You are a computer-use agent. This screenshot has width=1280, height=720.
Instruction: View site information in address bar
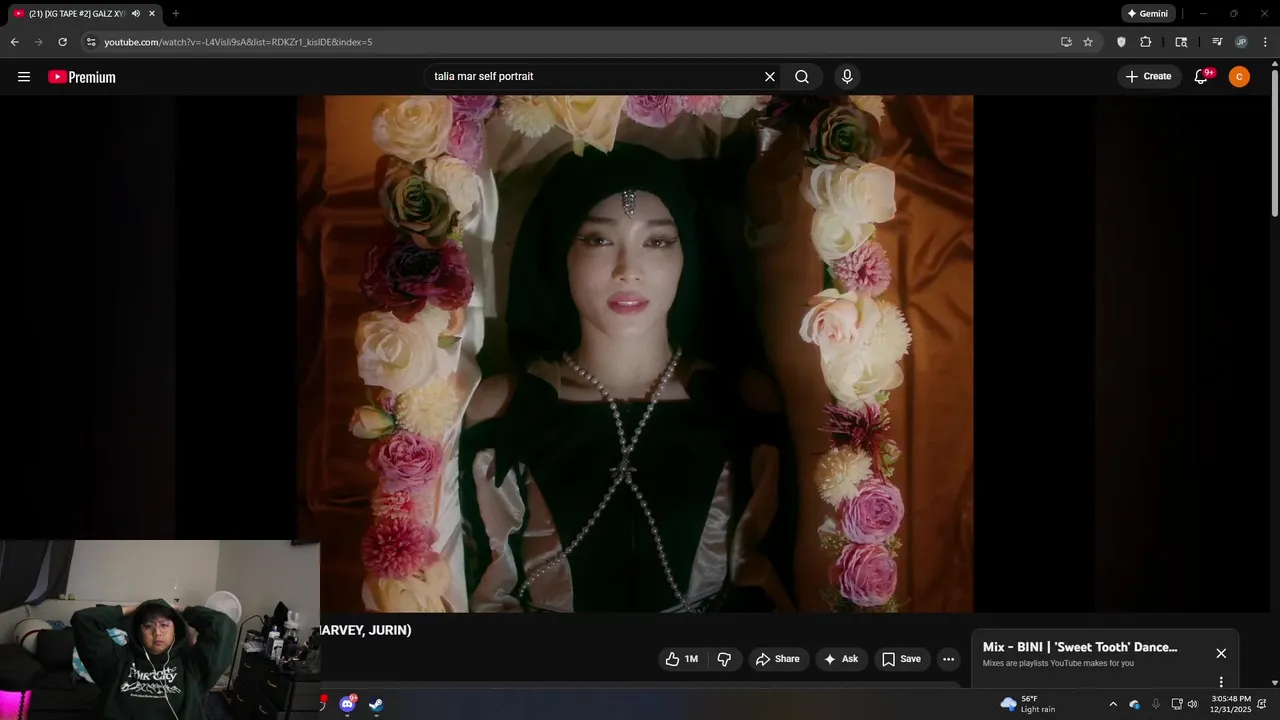tap(91, 42)
